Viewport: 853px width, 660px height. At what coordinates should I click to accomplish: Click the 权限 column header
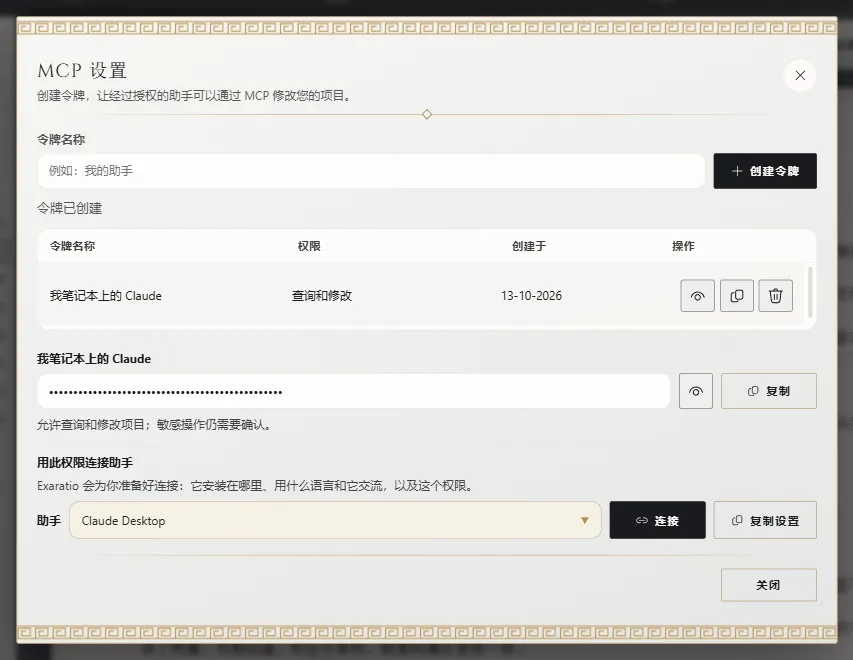click(309, 246)
